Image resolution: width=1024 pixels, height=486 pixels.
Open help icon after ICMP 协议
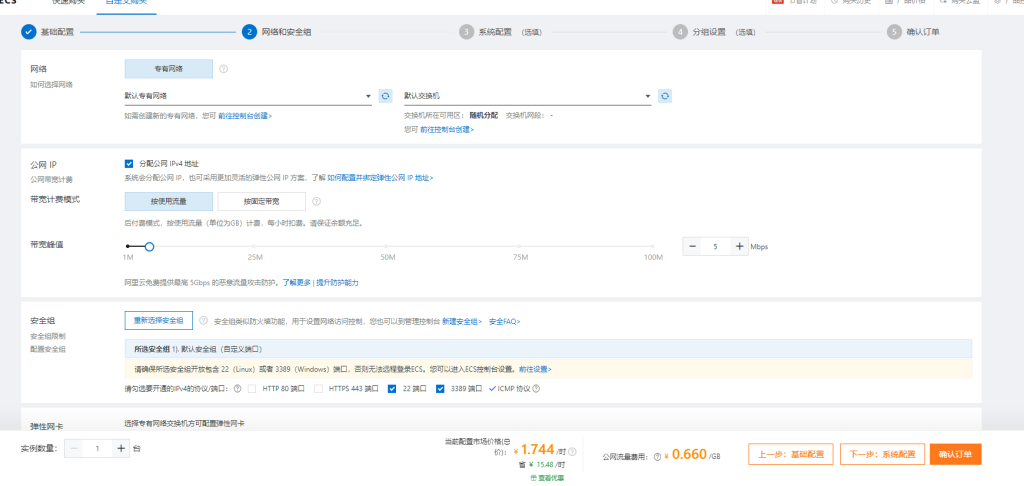pyautogui.click(x=536, y=389)
